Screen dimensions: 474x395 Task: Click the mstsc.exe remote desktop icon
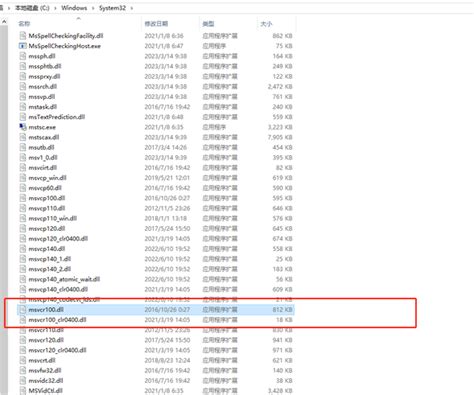pos(22,127)
